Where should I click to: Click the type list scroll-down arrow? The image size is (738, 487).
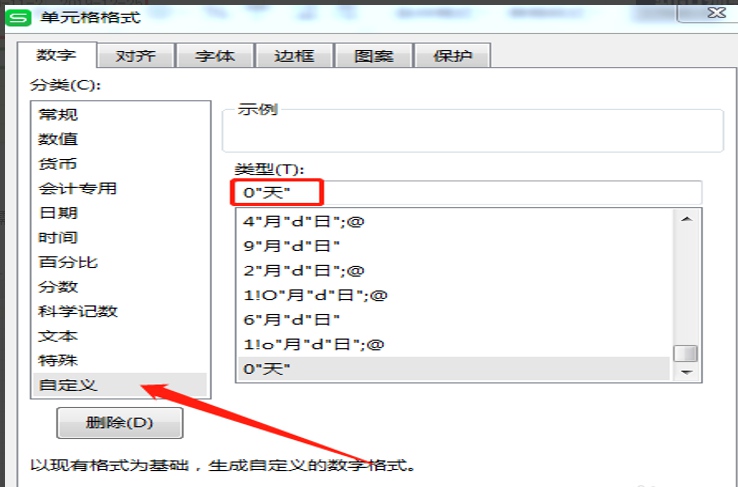coord(686,372)
